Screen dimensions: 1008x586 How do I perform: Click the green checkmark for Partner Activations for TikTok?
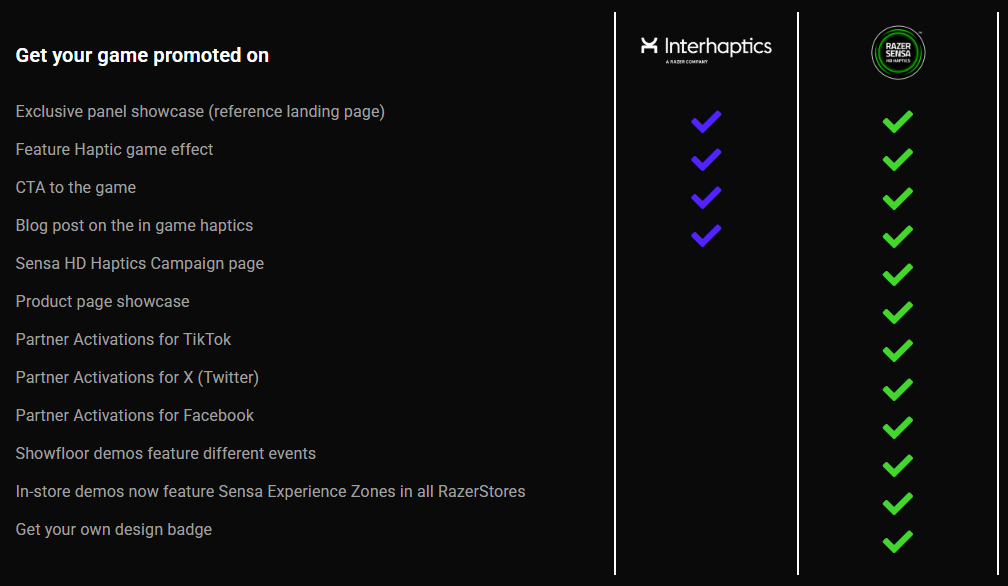click(x=898, y=350)
